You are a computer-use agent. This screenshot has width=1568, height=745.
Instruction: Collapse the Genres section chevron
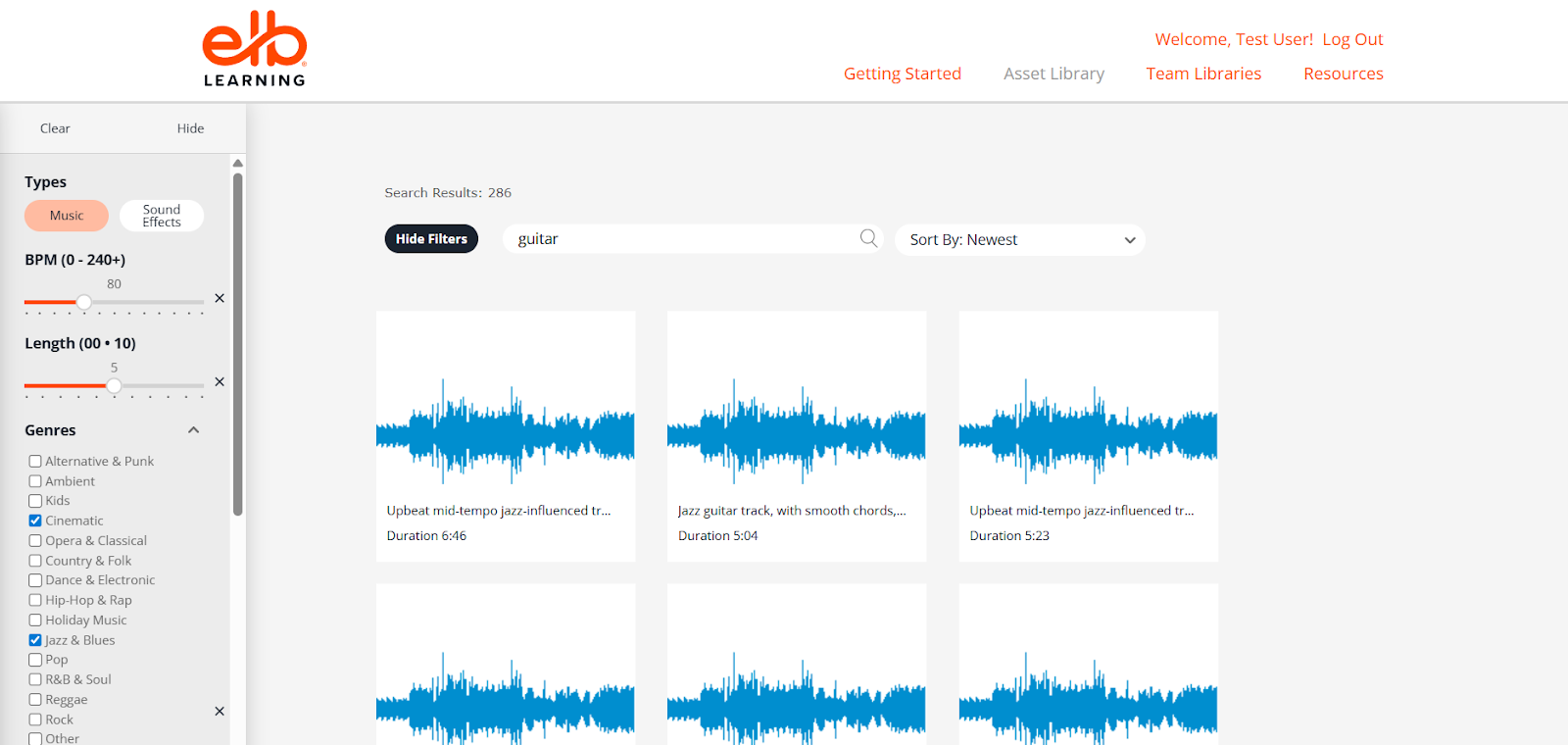(193, 430)
